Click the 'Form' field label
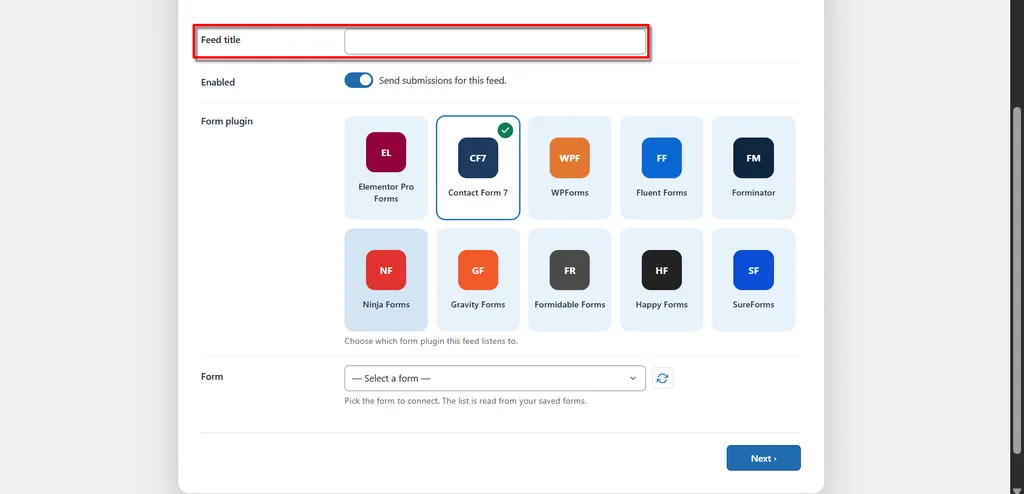 212,376
